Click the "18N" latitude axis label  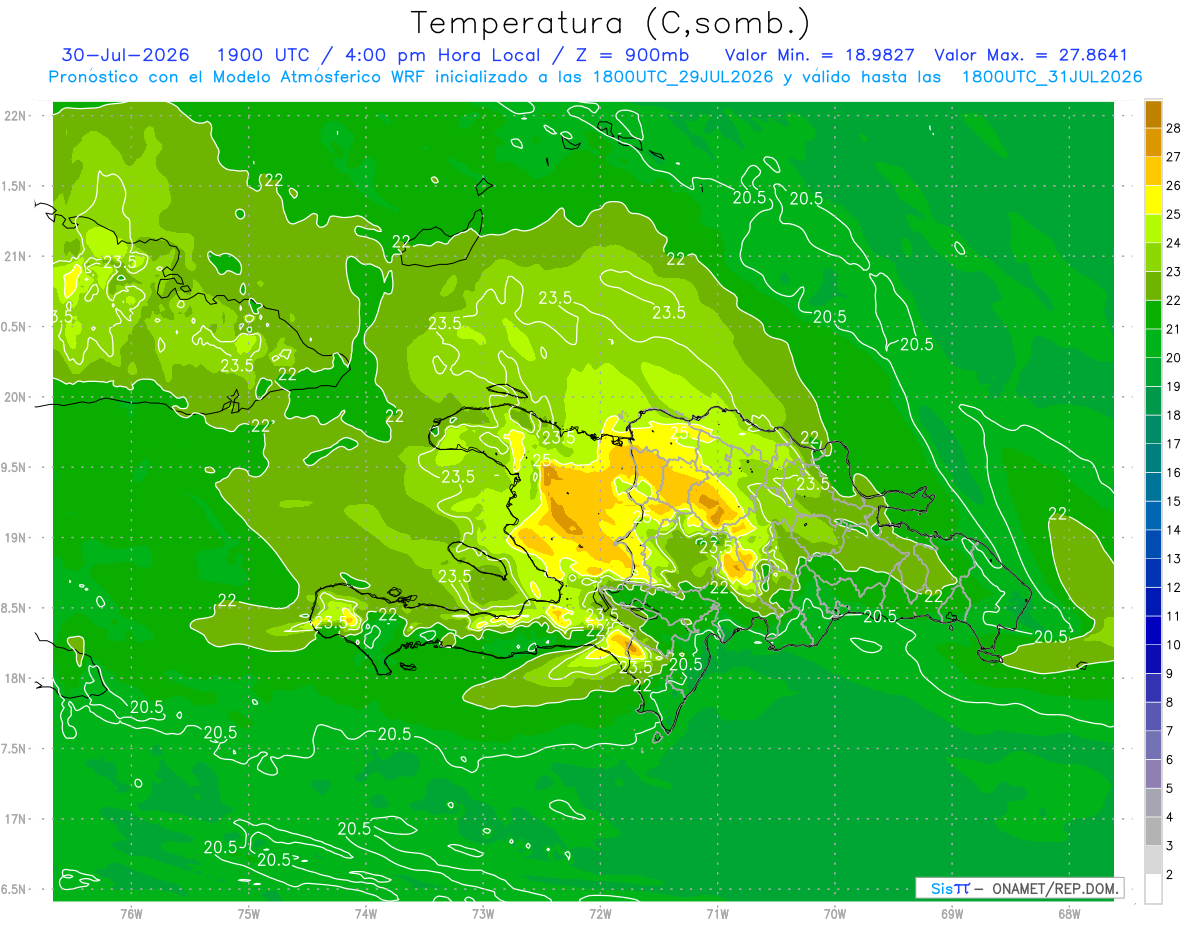tap(16, 678)
